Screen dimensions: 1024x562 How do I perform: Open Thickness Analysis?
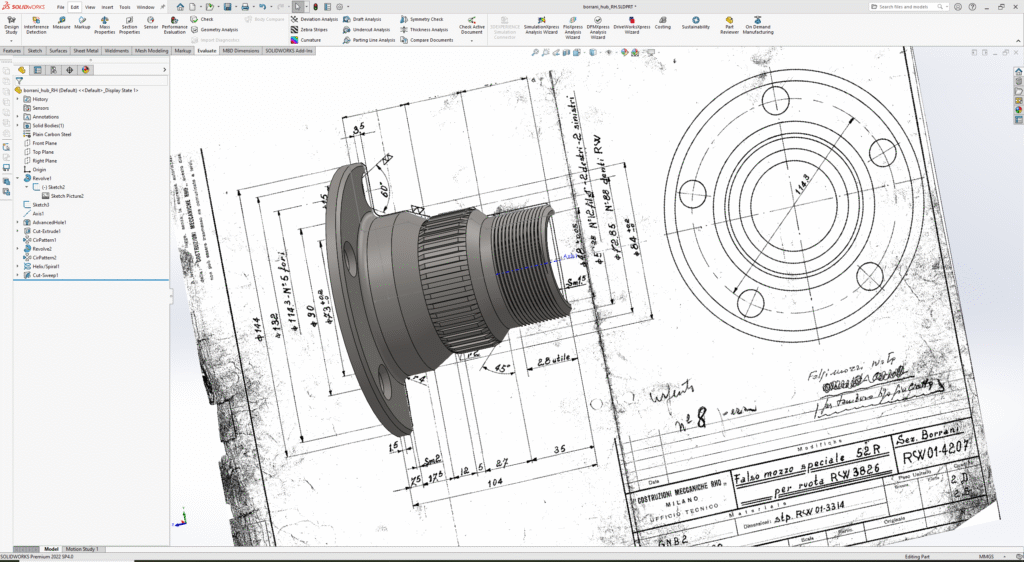pos(424,30)
